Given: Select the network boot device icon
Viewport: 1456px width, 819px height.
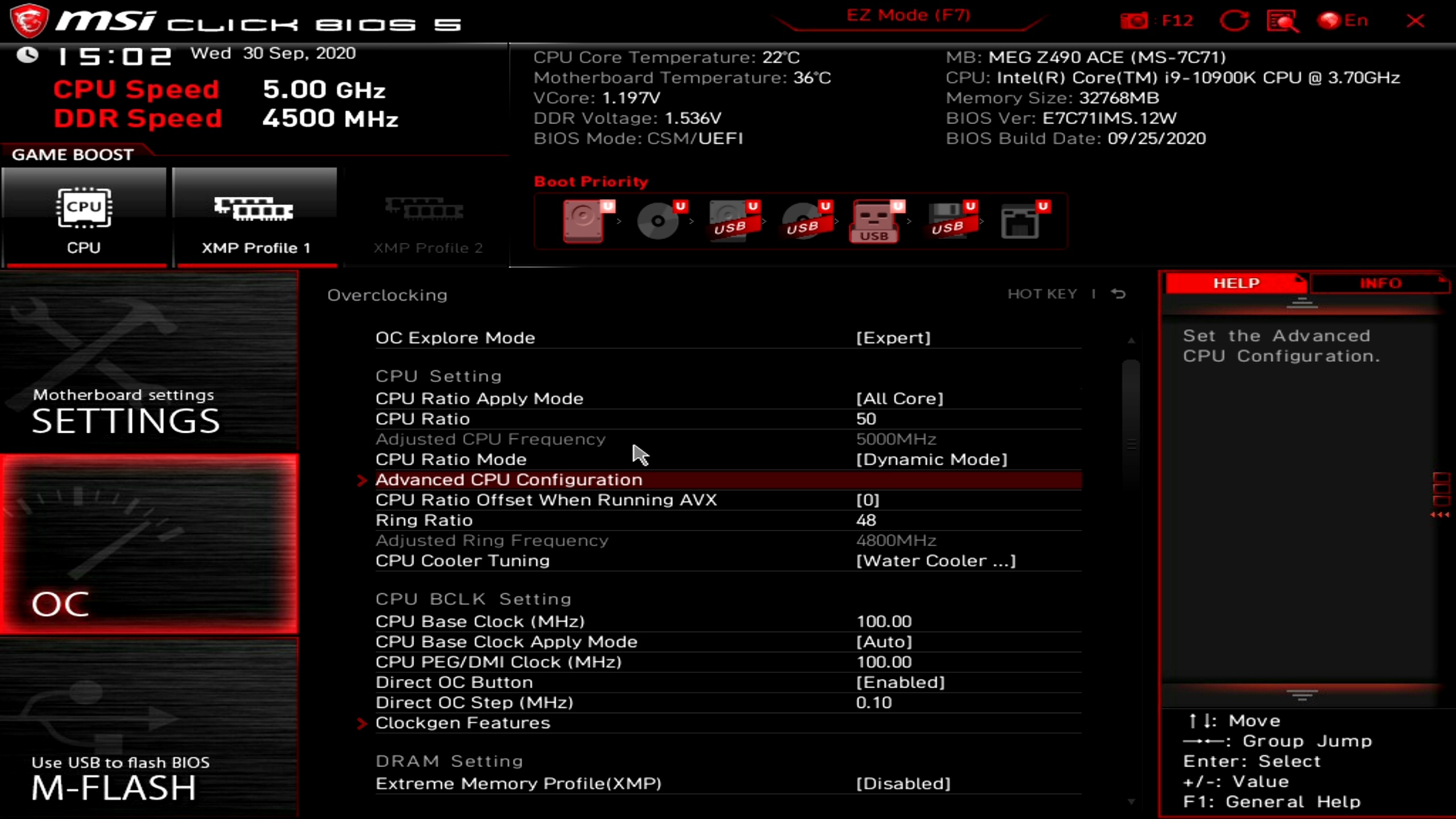Looking at the screenshot, I should [x=1020, y=221].
